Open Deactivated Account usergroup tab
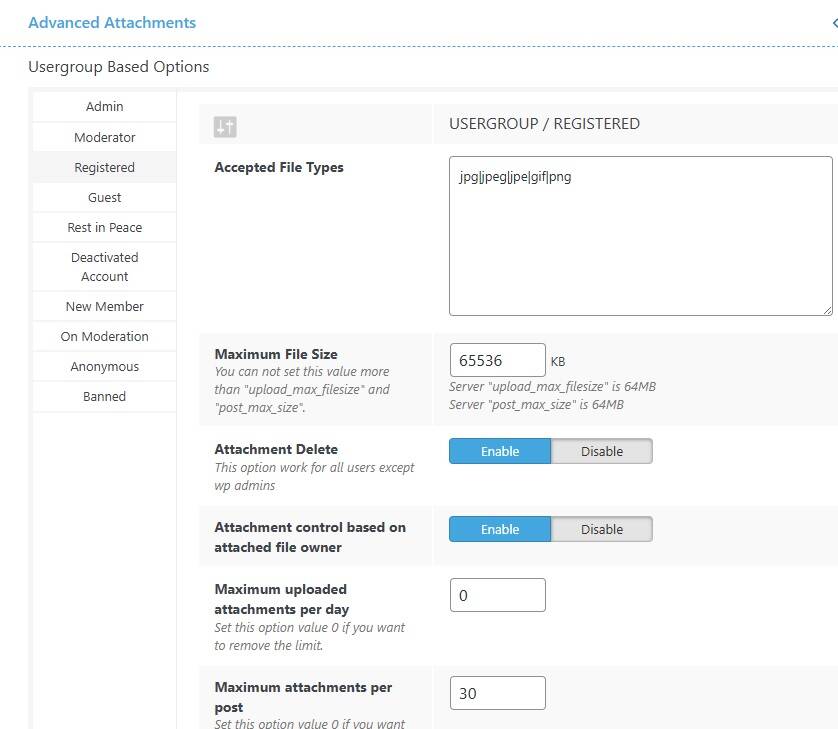 pos(105,267)
